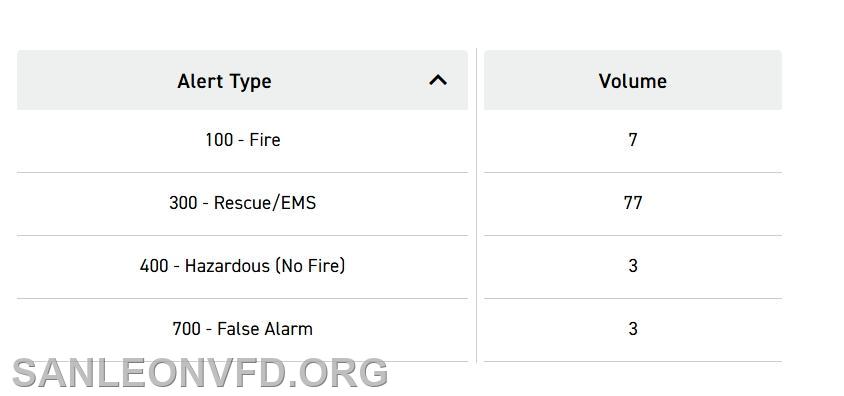
Task: Select the 700 - False Alarm entry
Action: tap(242, 329)
